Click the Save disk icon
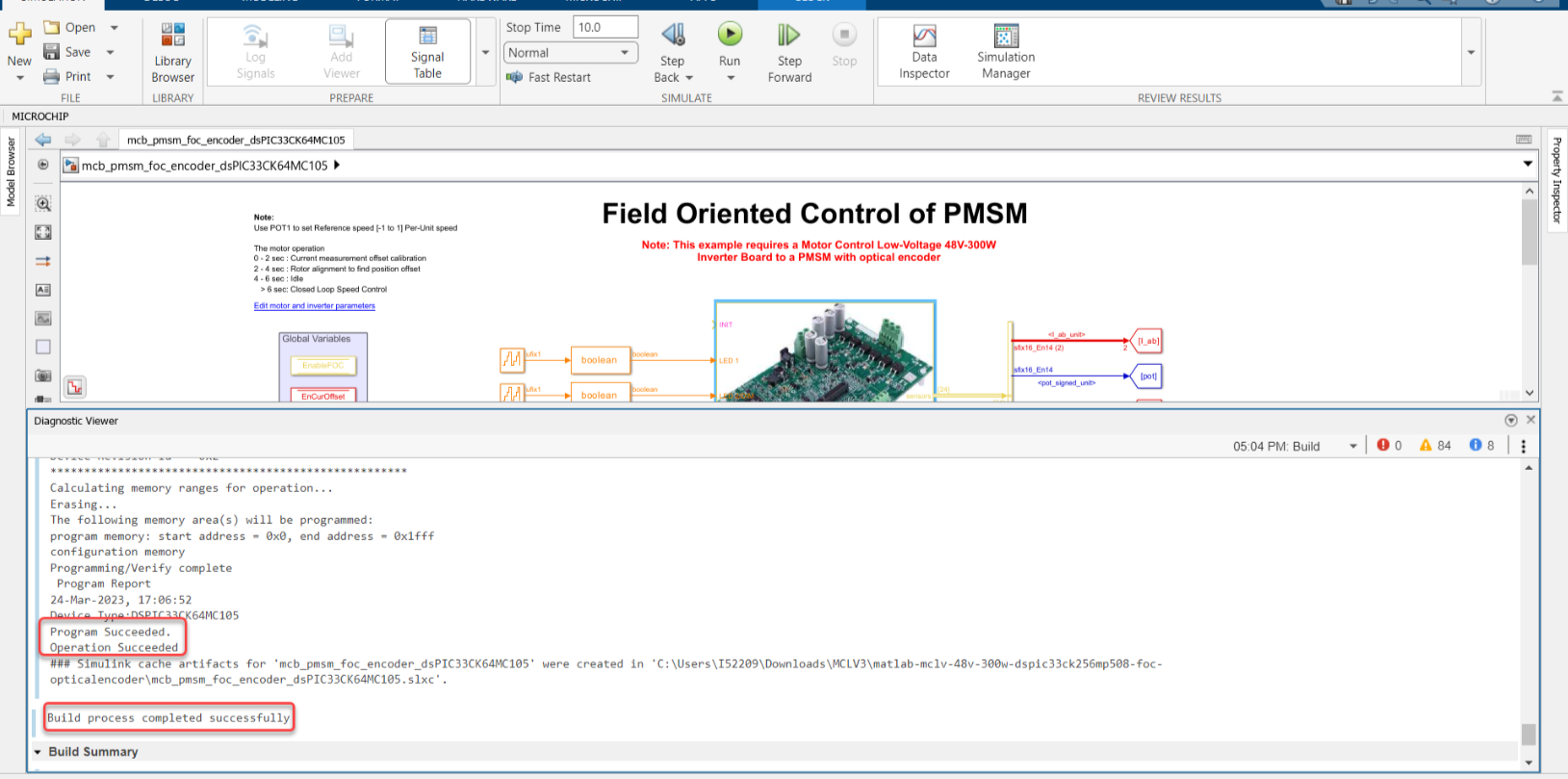The height and width of the screenshot is (779, 1568). click(x=52, y=52)
